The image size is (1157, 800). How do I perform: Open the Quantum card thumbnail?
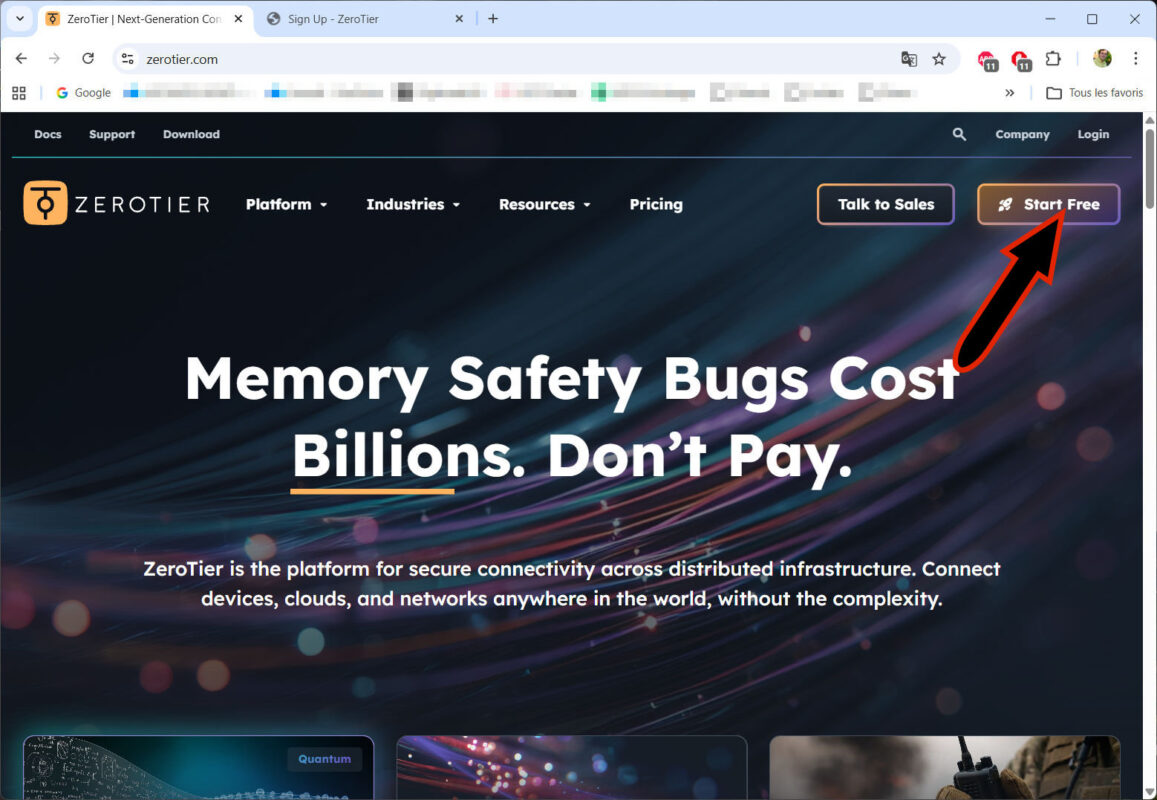pos(198,768)
